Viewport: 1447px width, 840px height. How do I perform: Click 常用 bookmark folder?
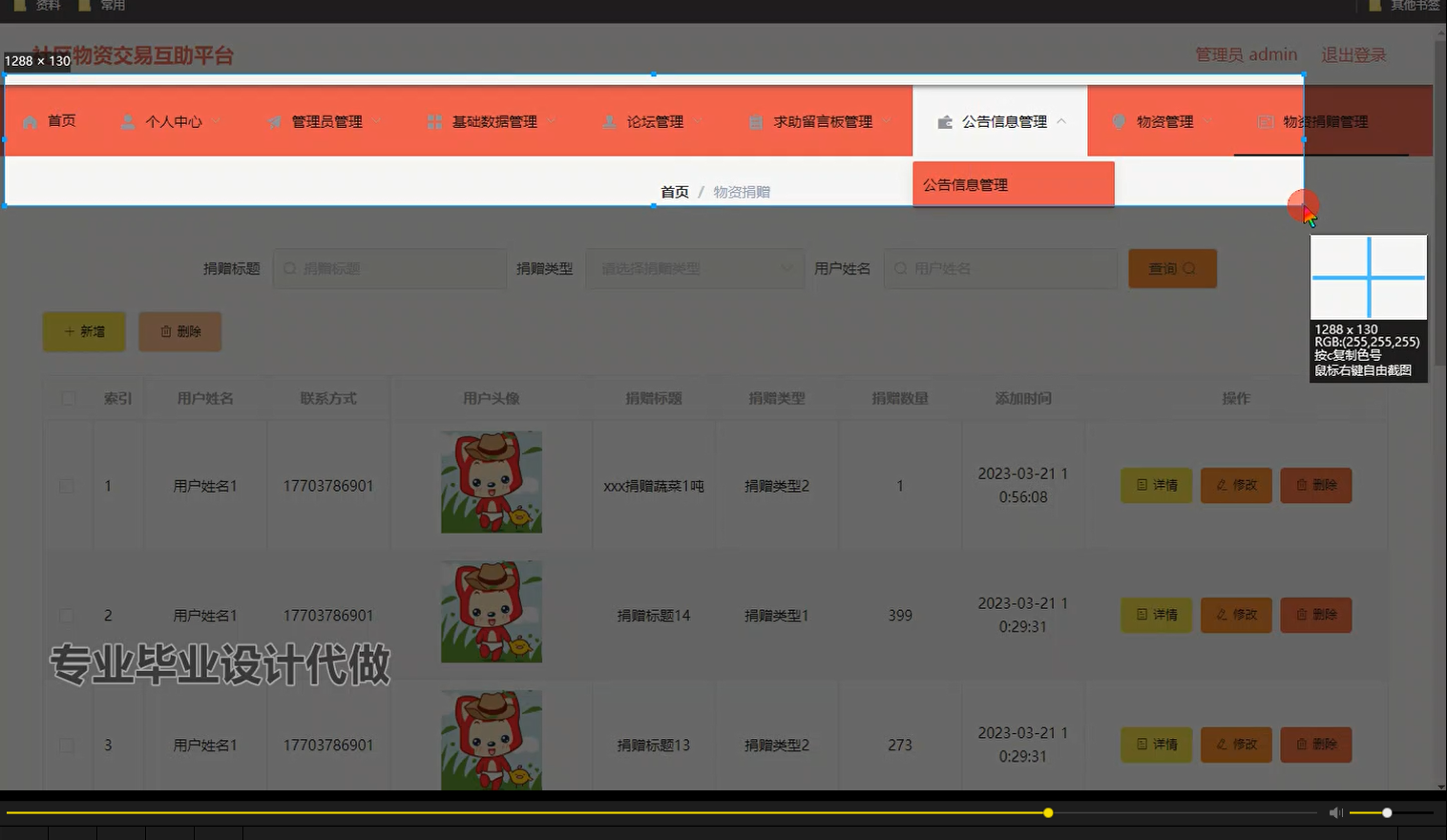tap(102, 6)
